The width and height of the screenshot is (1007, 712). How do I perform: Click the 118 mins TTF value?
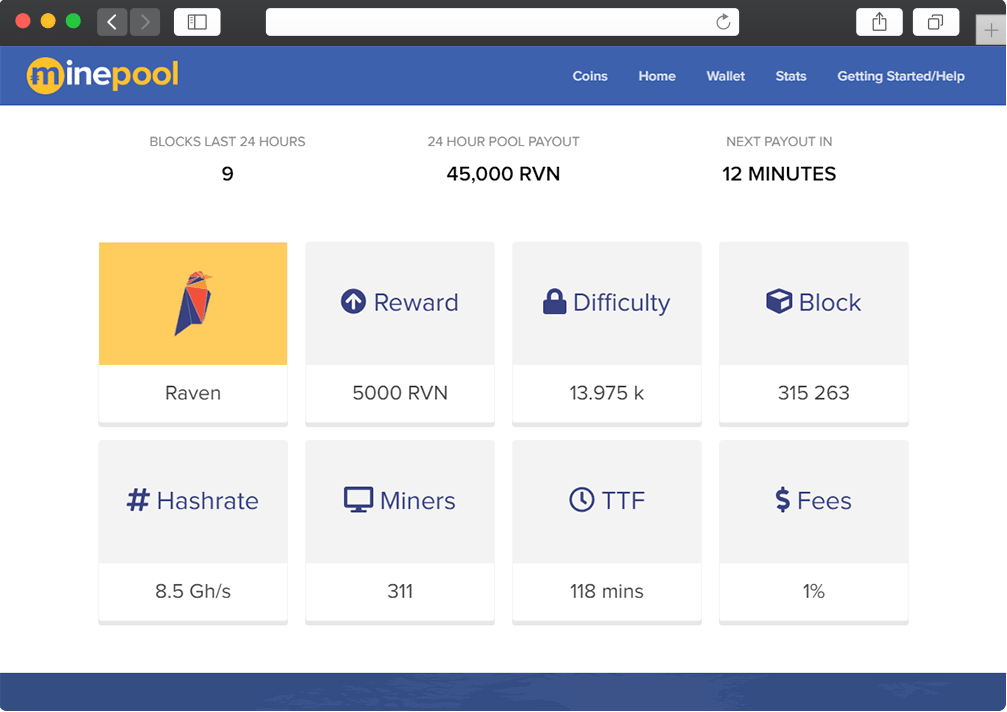pyautogui.click(x=607, y=591)
